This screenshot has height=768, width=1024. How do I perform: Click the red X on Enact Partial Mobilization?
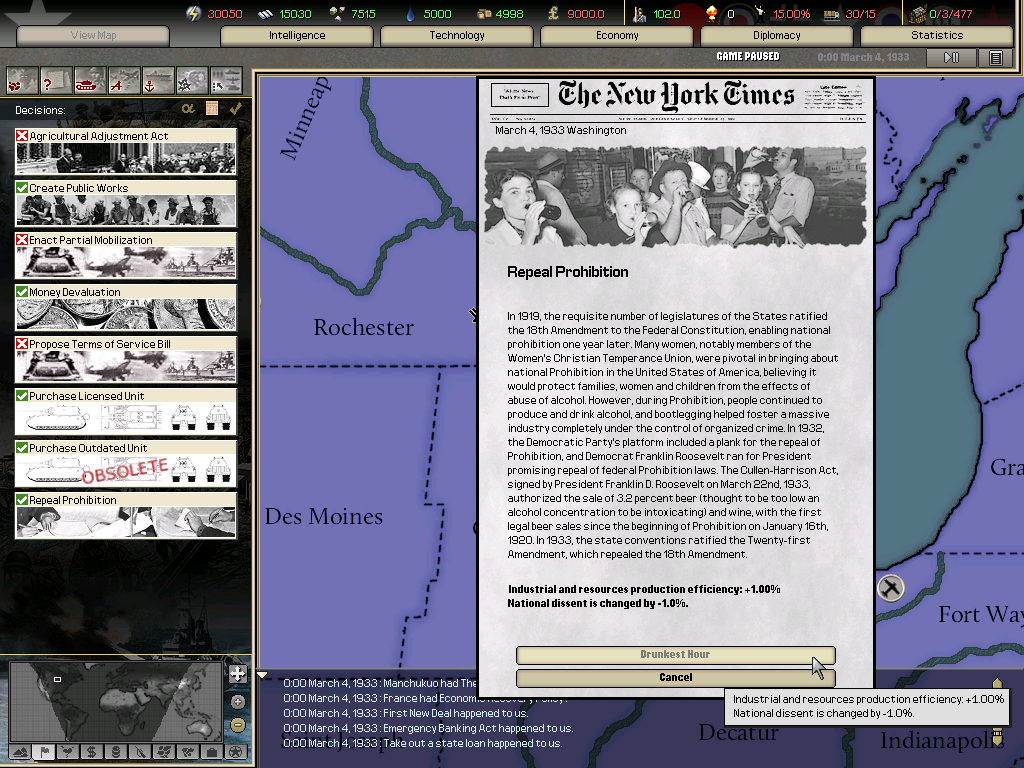22,240
